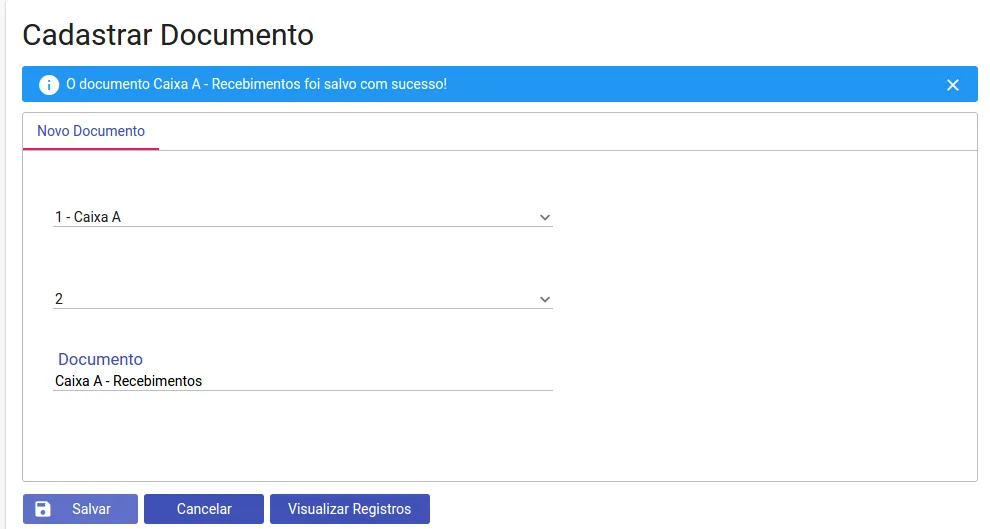Expand the '1 - Caixa A' dropdown arrow
Image resolution: width=990 pixels, height=529 pixels.
545,217
